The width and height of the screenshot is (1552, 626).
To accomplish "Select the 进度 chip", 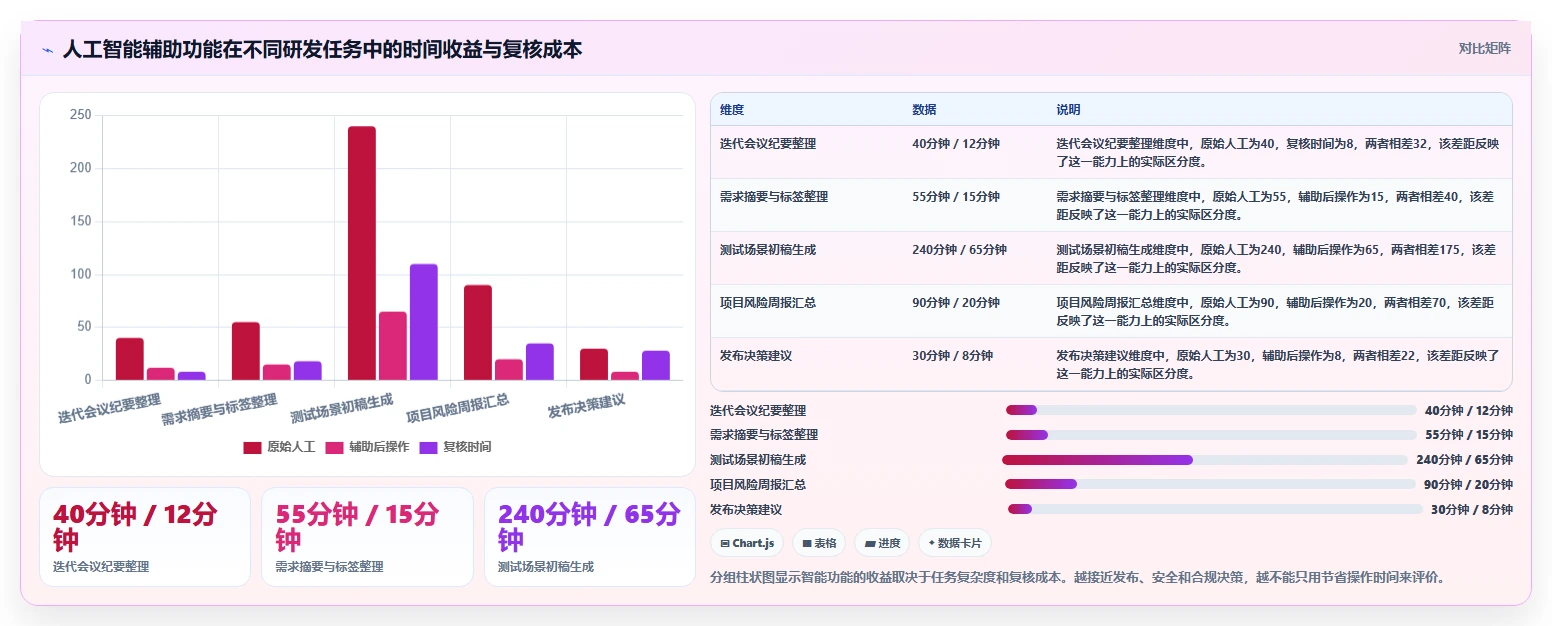I will point(881,543).
